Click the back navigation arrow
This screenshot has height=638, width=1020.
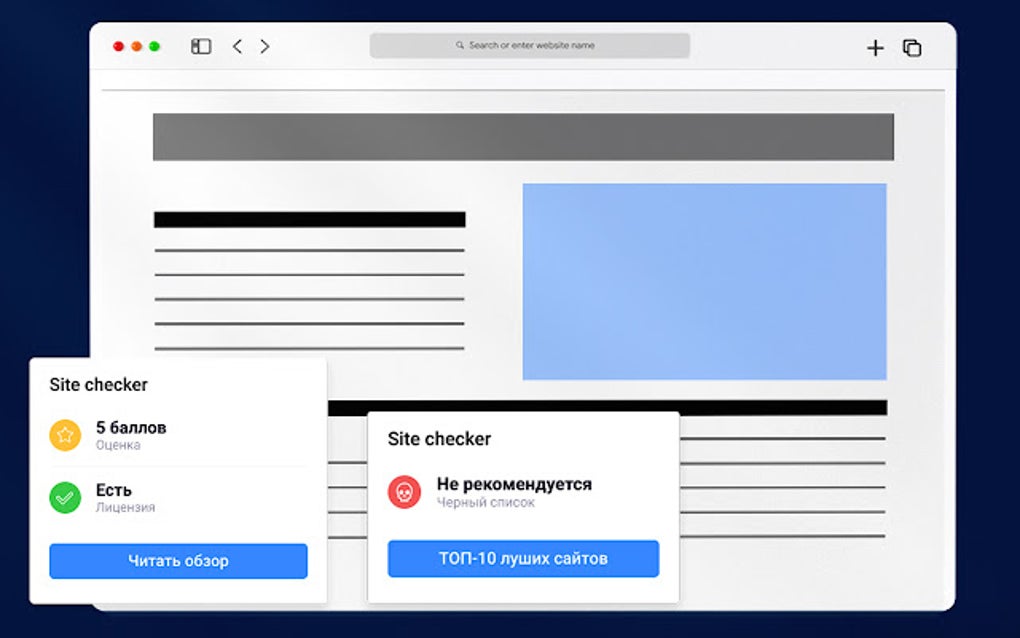[x=237, y=46]
